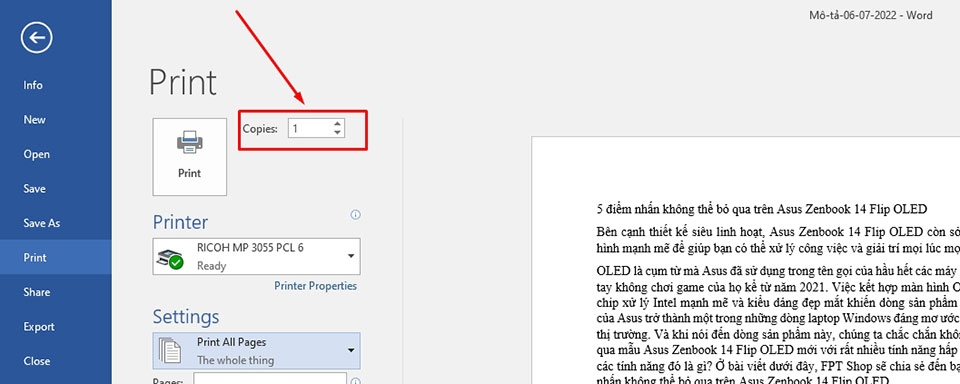The width and height of the screenshot is (960, 384).
Task: Select Save As in the sidebar
Action: pyautogui.click(x=42, y=223)
